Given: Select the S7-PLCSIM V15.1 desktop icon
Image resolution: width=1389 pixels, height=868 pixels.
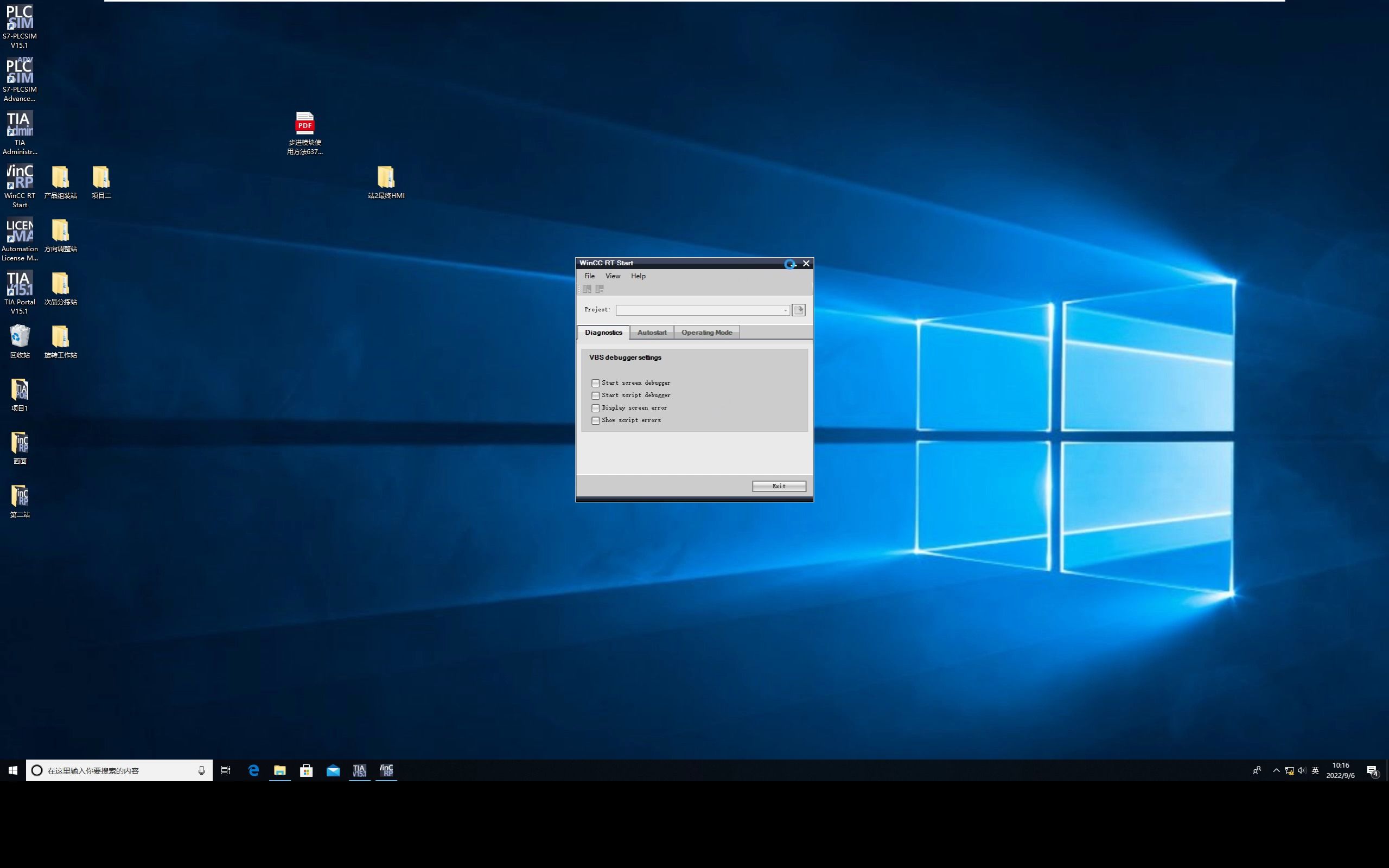Looking at the screenshot, I should [20, 27].
